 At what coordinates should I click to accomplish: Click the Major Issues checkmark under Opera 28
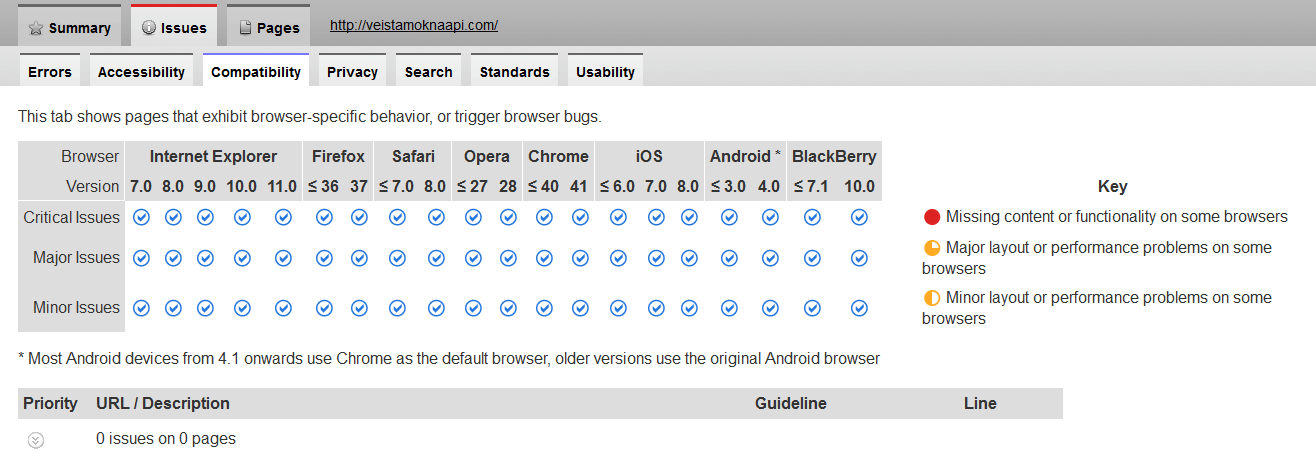(508, 258)
